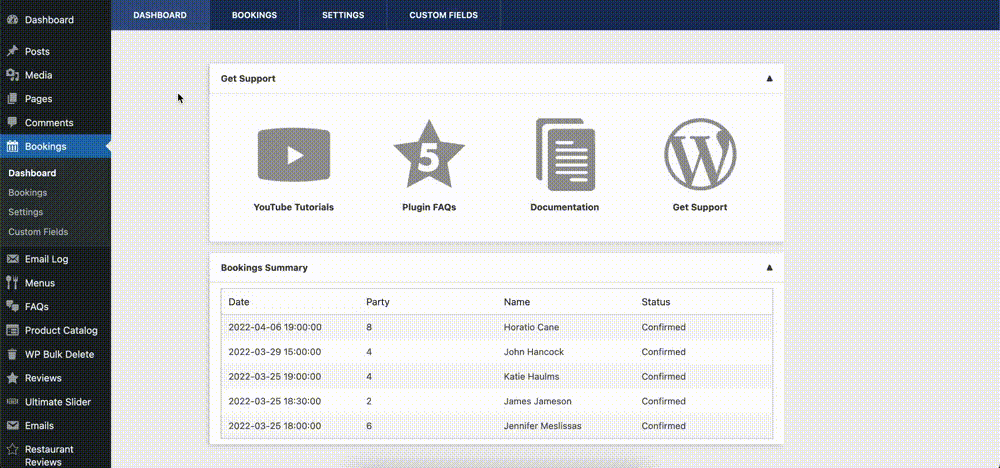1000x468 pixels.
Task: Click the Plugin FAQs label
Action: (429, 207)
